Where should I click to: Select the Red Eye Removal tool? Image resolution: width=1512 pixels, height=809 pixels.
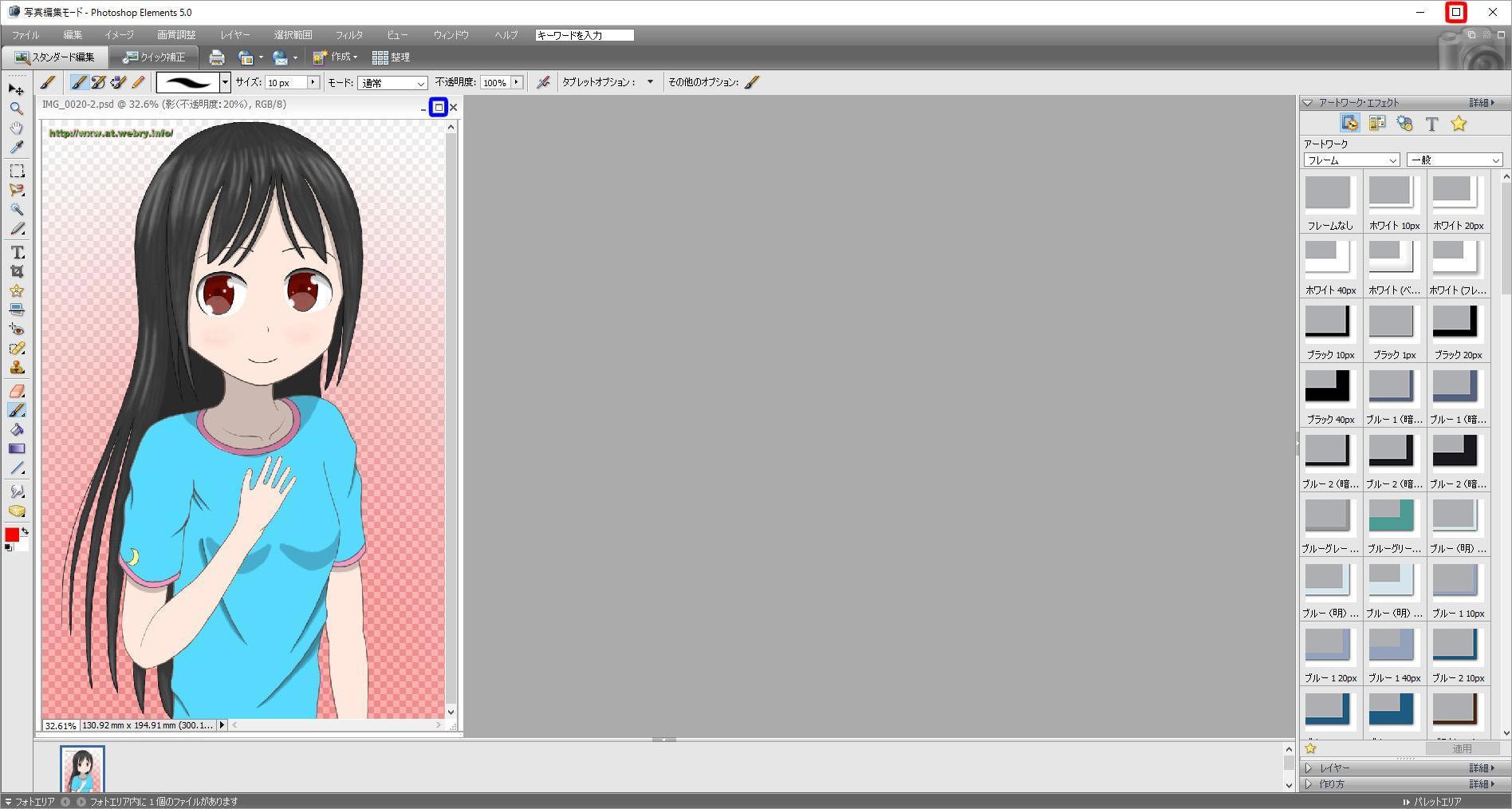tap(16, 329)
